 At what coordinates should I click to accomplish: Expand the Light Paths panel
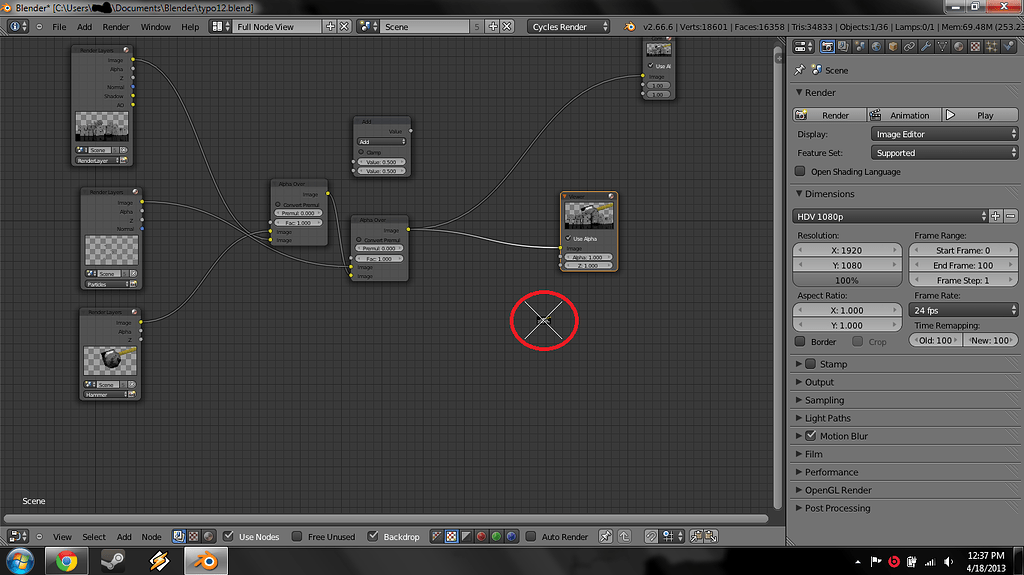(x=827, y=418)
